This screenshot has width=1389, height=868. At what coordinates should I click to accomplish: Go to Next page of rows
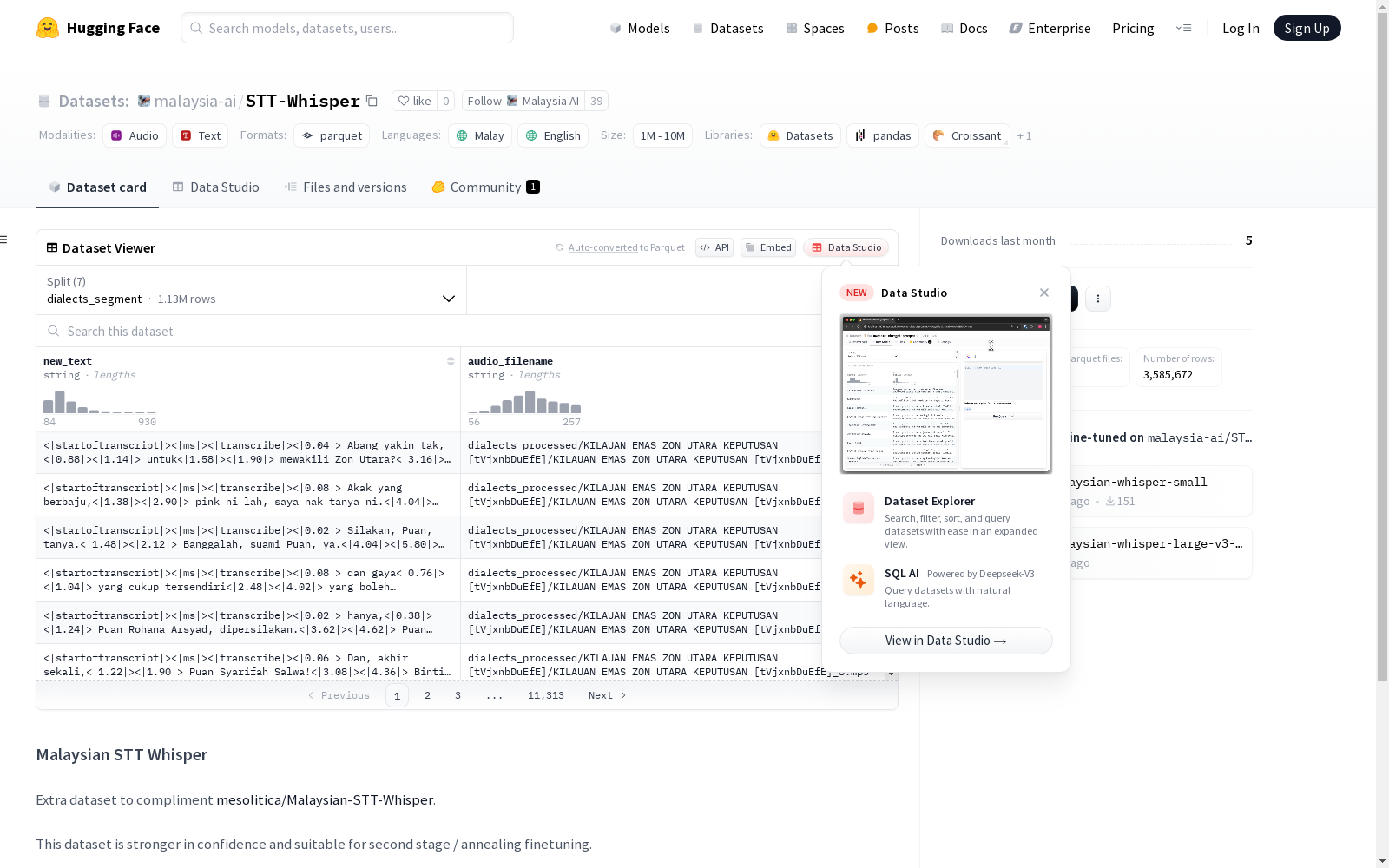click(x=607, y=695)
